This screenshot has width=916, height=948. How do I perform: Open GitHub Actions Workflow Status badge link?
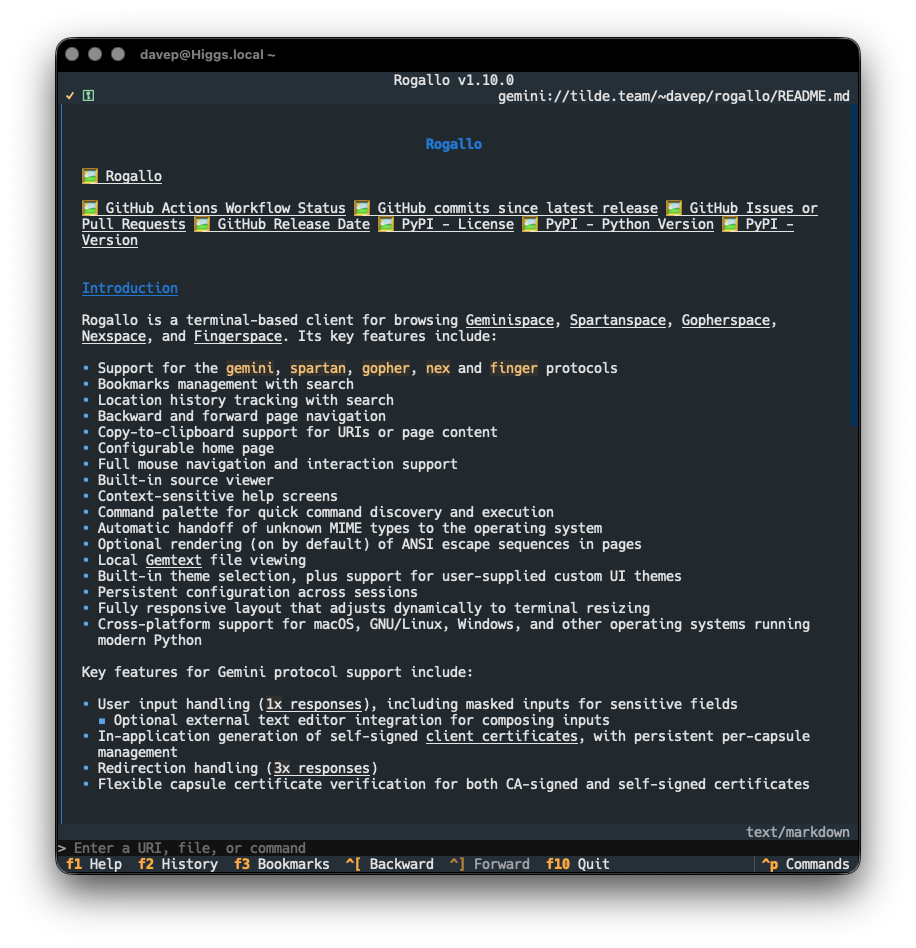226,208
